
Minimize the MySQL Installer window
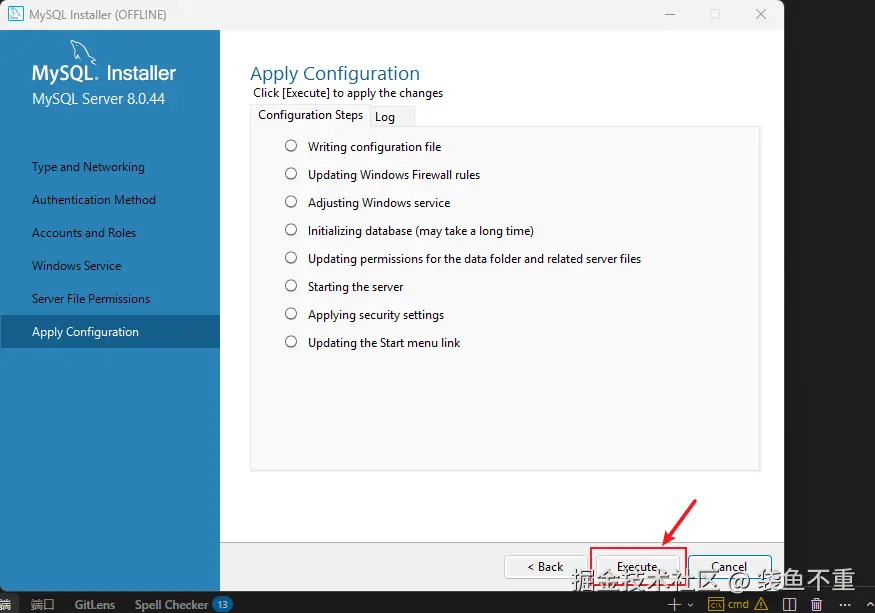[670, 15]
